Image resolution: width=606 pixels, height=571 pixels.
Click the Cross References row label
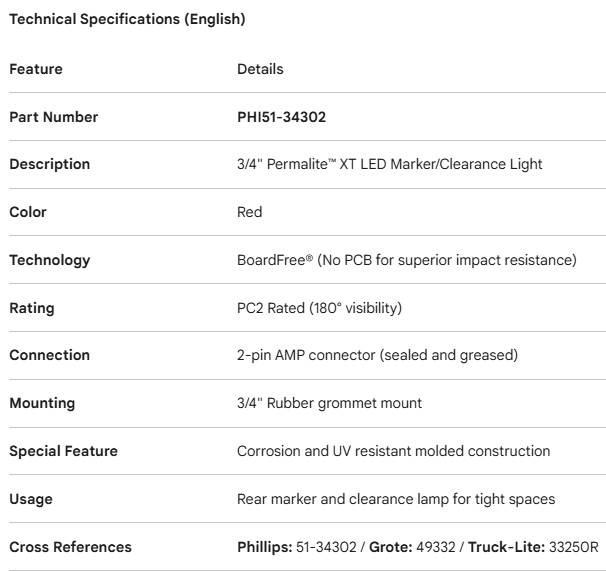pos(70,547)
